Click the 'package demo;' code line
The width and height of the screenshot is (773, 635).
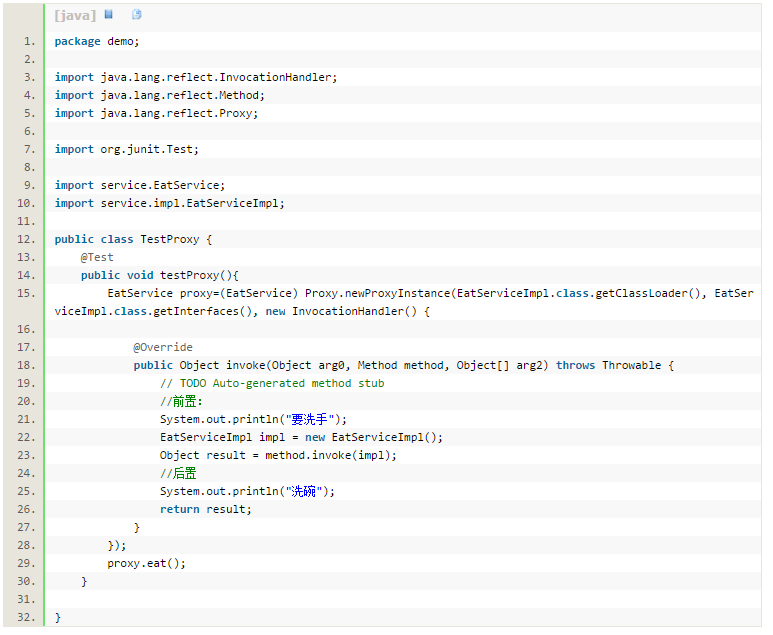click(x=97, y=41)
